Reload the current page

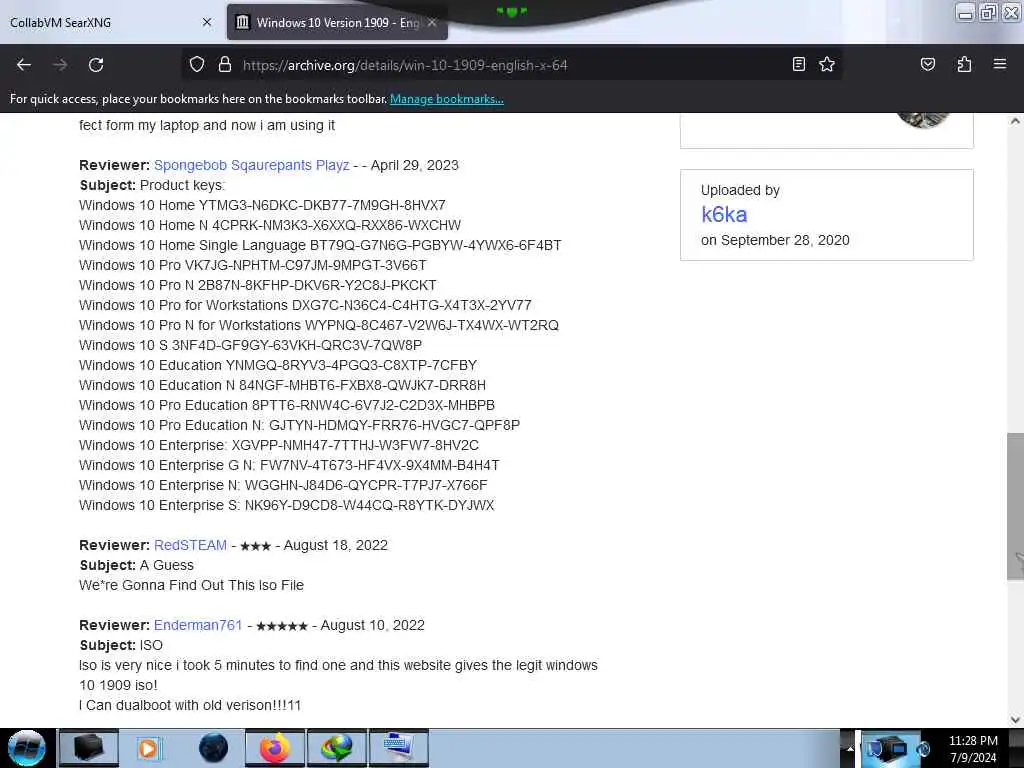click(96, 65)
